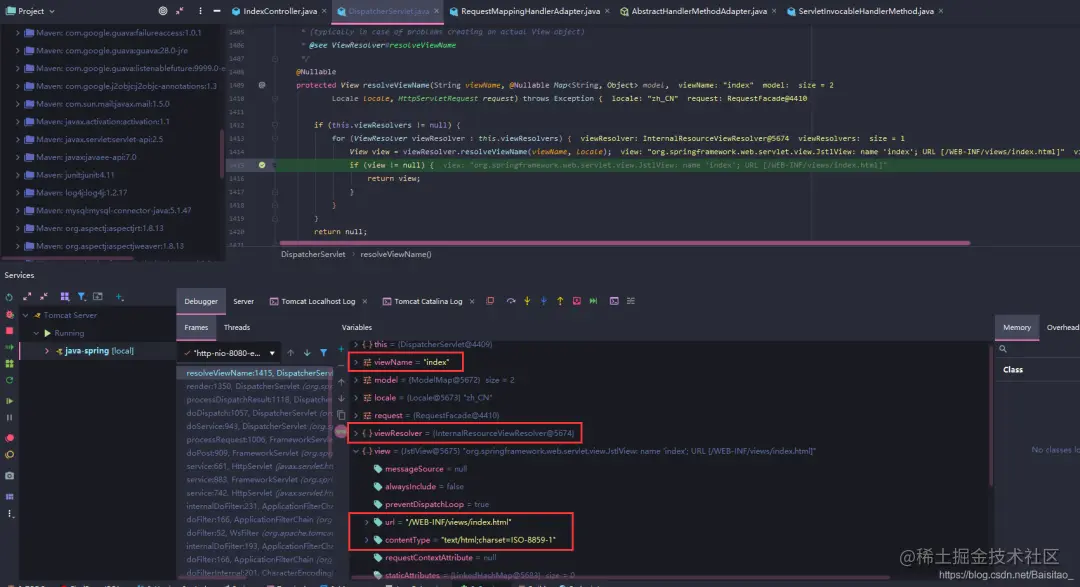Collapse Tomcat Server node
Image resolution: width=1080 pixels, height=587 pixels.
[25, 315]
